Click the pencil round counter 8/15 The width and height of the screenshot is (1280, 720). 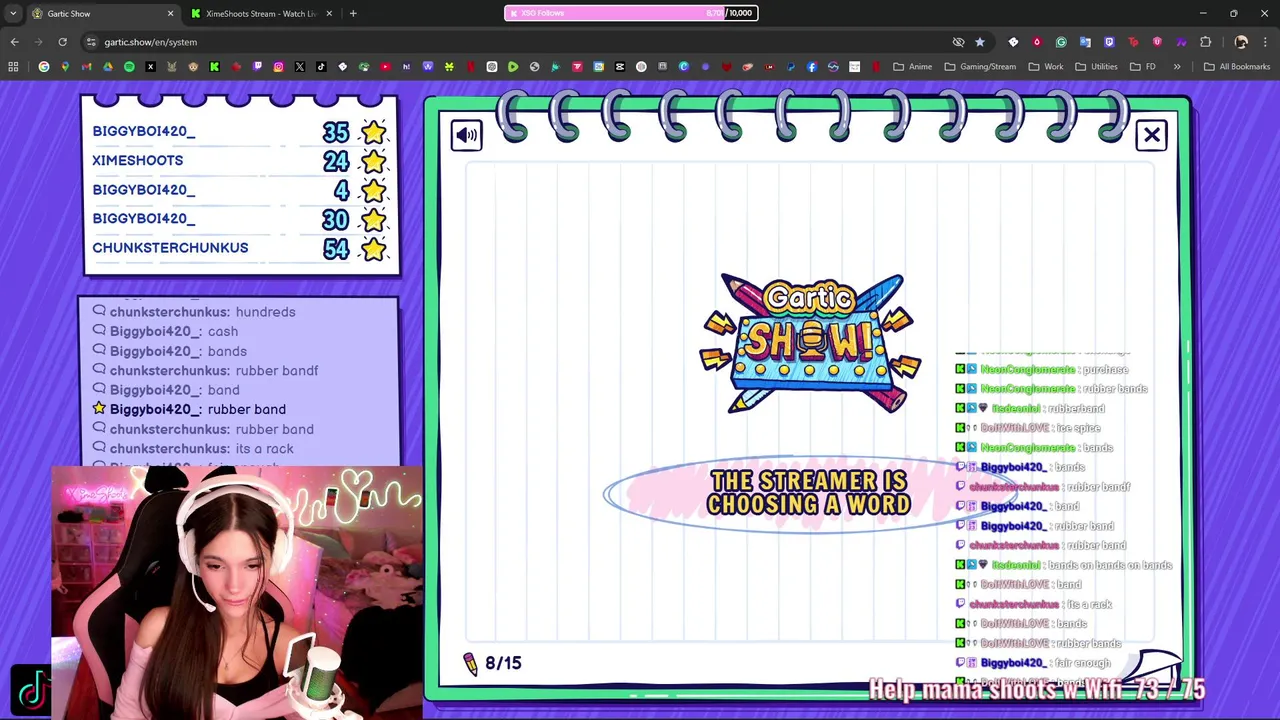492,663
